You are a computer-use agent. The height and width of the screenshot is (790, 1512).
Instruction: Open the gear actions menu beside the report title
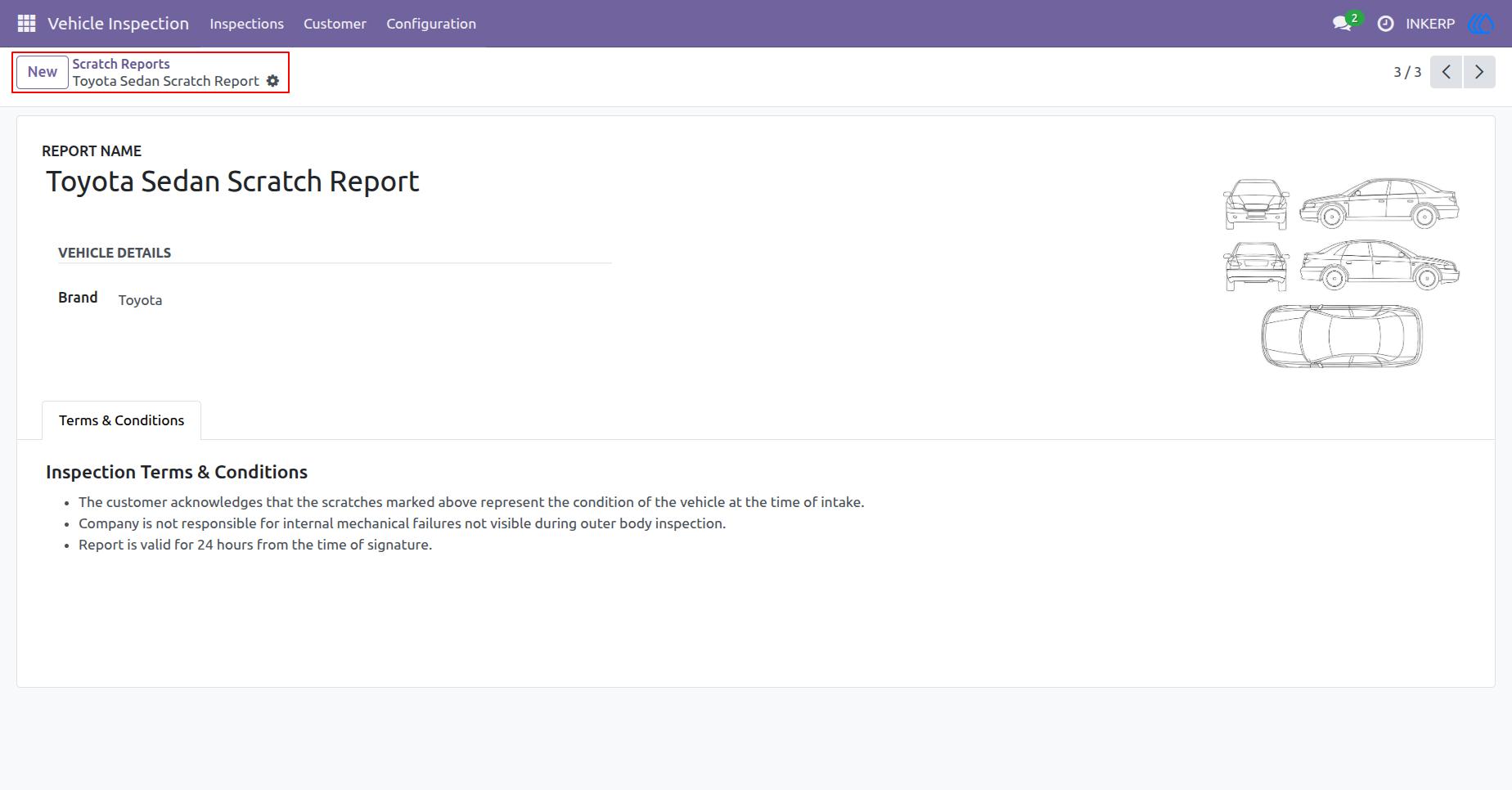tap(273, 81)
